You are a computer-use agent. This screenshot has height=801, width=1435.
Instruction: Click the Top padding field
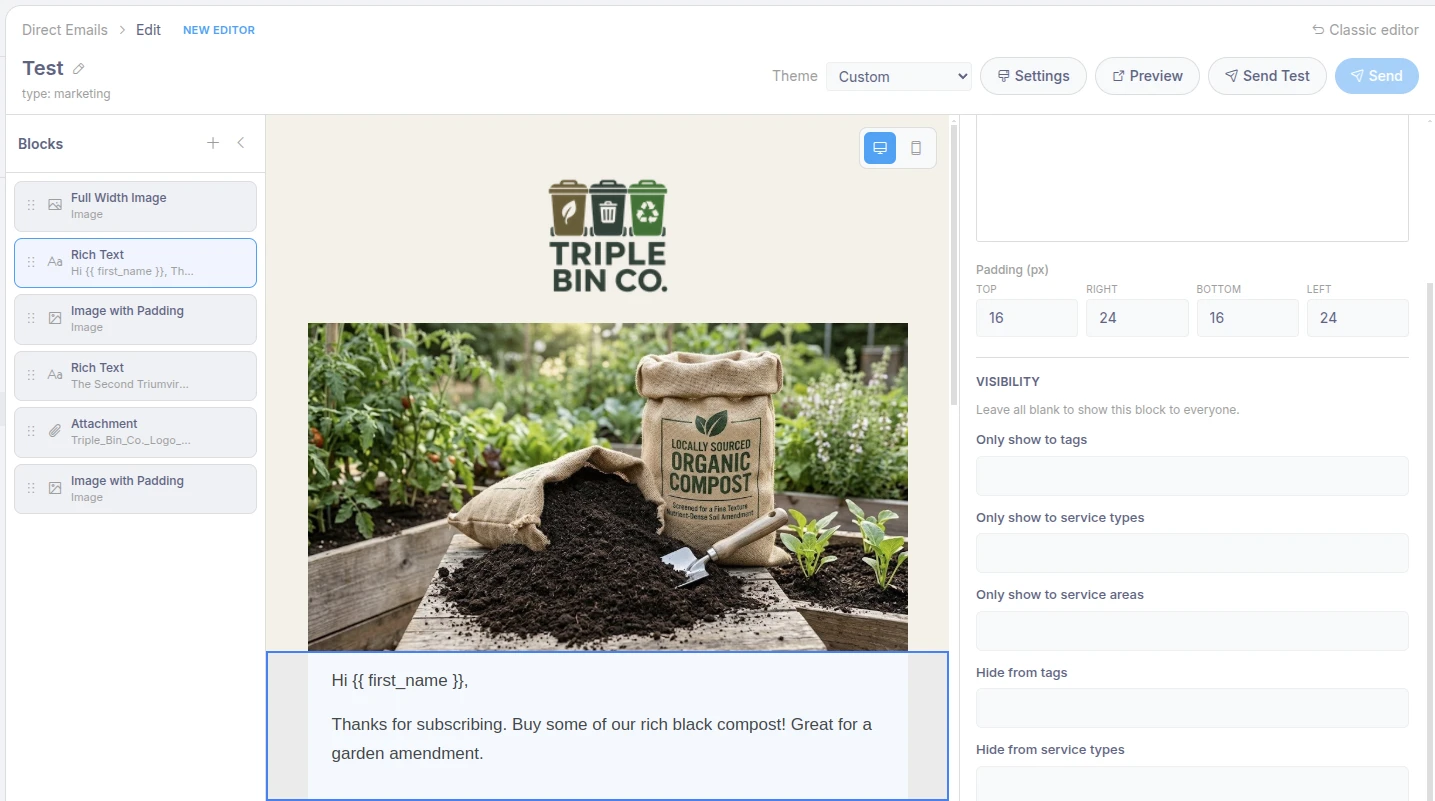point(1027,318)
